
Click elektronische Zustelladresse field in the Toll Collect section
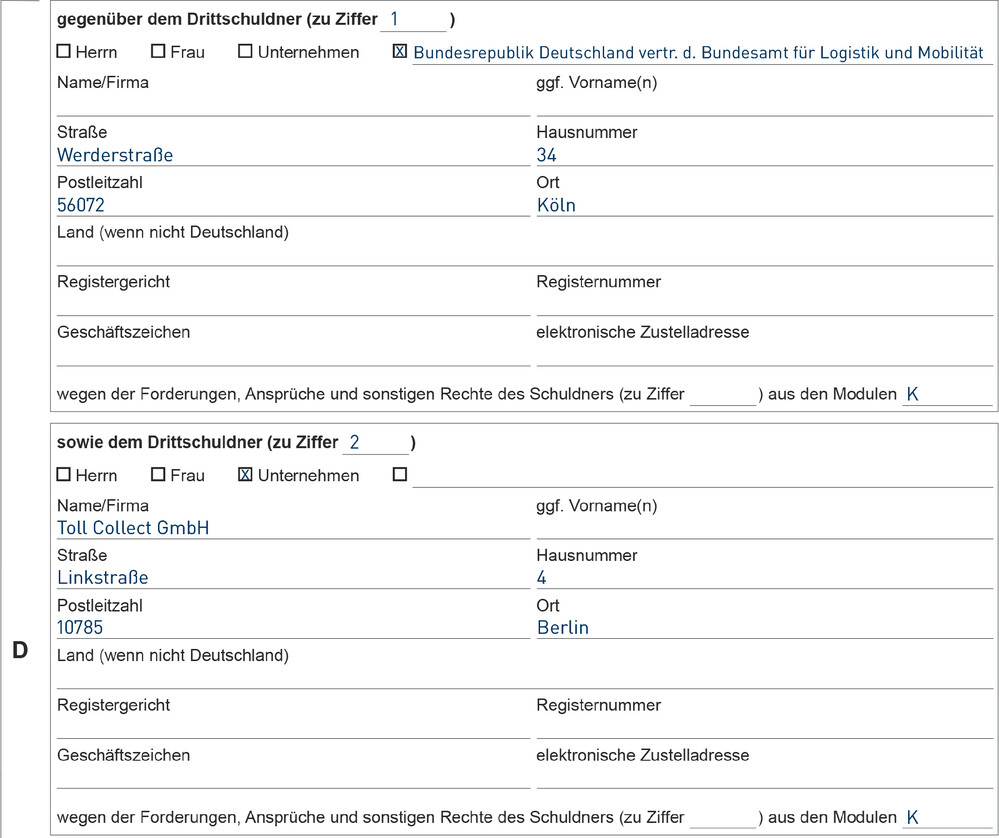[x=764, y=777]
